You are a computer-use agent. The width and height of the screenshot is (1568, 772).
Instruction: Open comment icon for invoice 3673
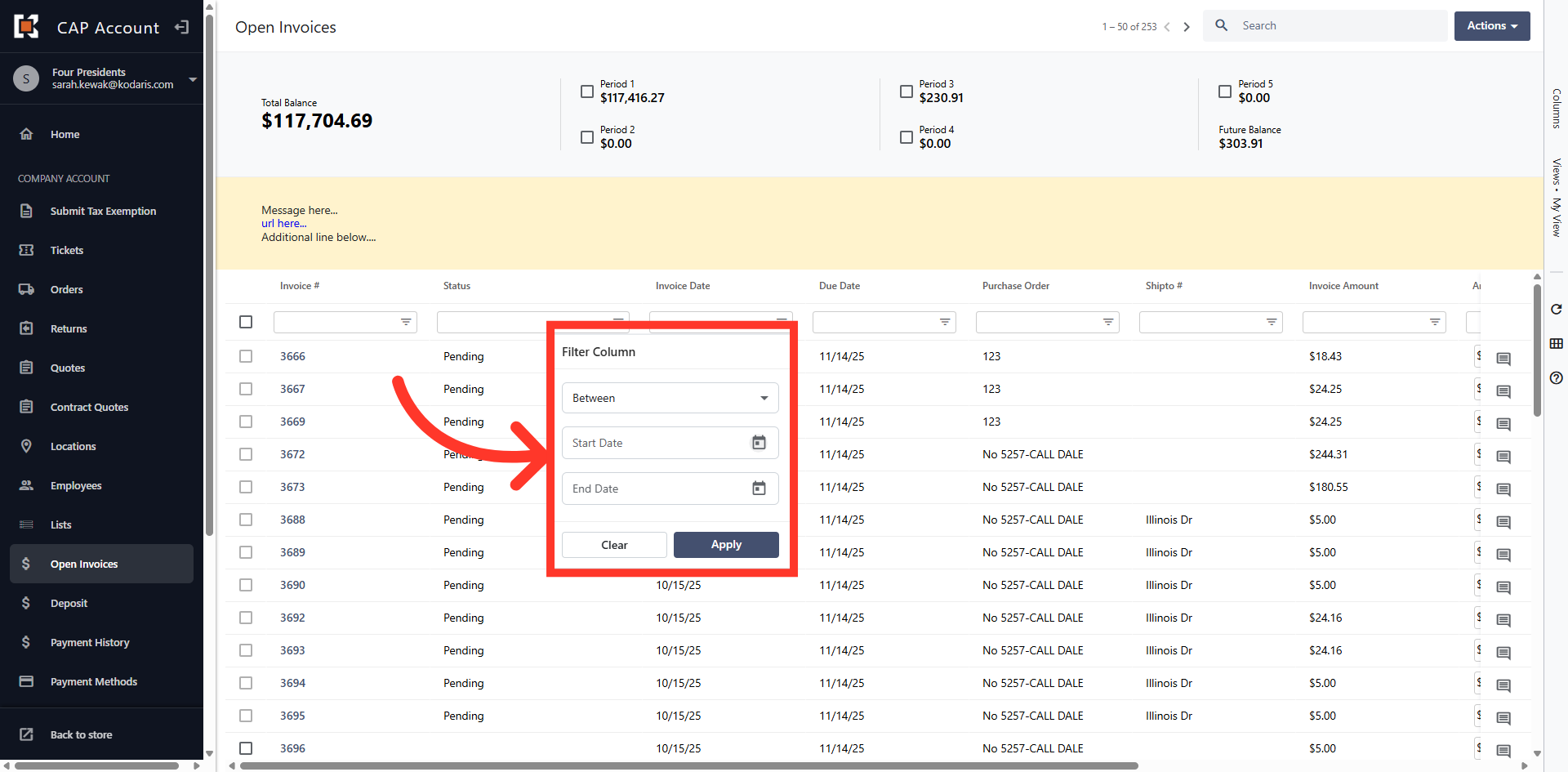(x=1503, y=489)
